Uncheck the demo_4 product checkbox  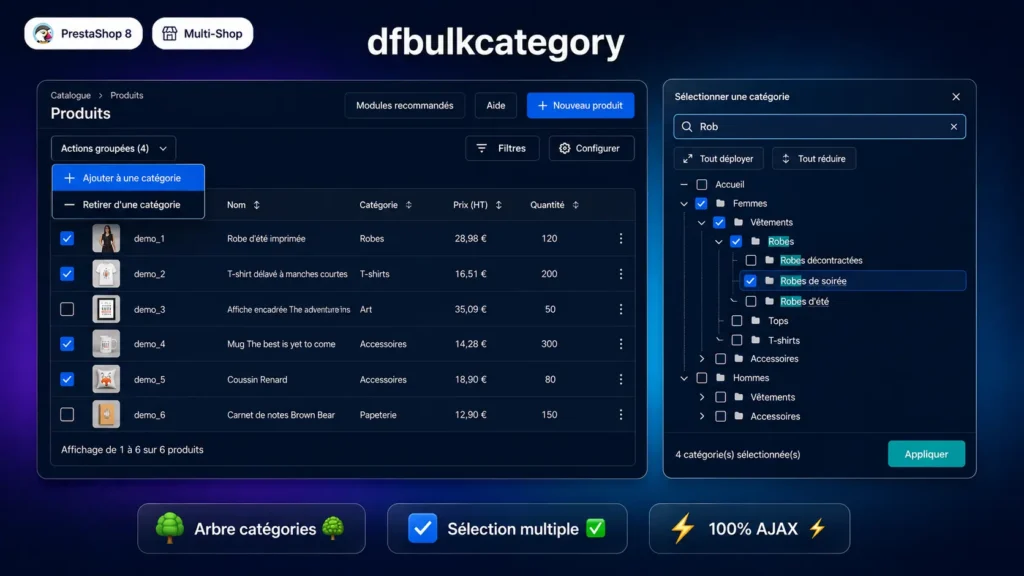(67, 344)
